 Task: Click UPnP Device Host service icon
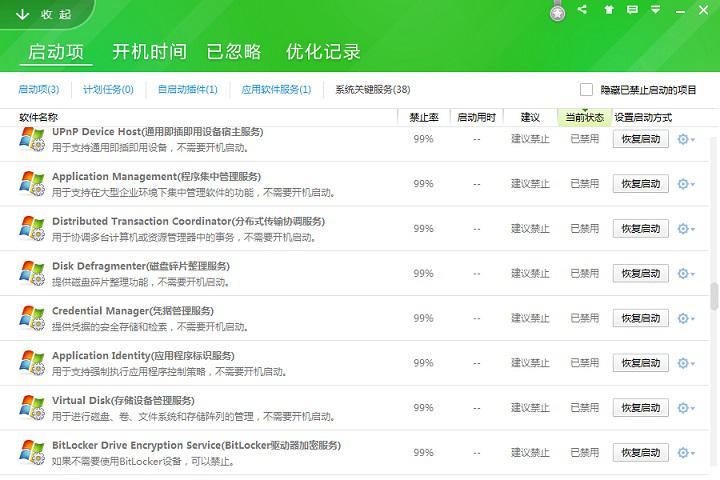pyautogui.click(x=32, y=139)
